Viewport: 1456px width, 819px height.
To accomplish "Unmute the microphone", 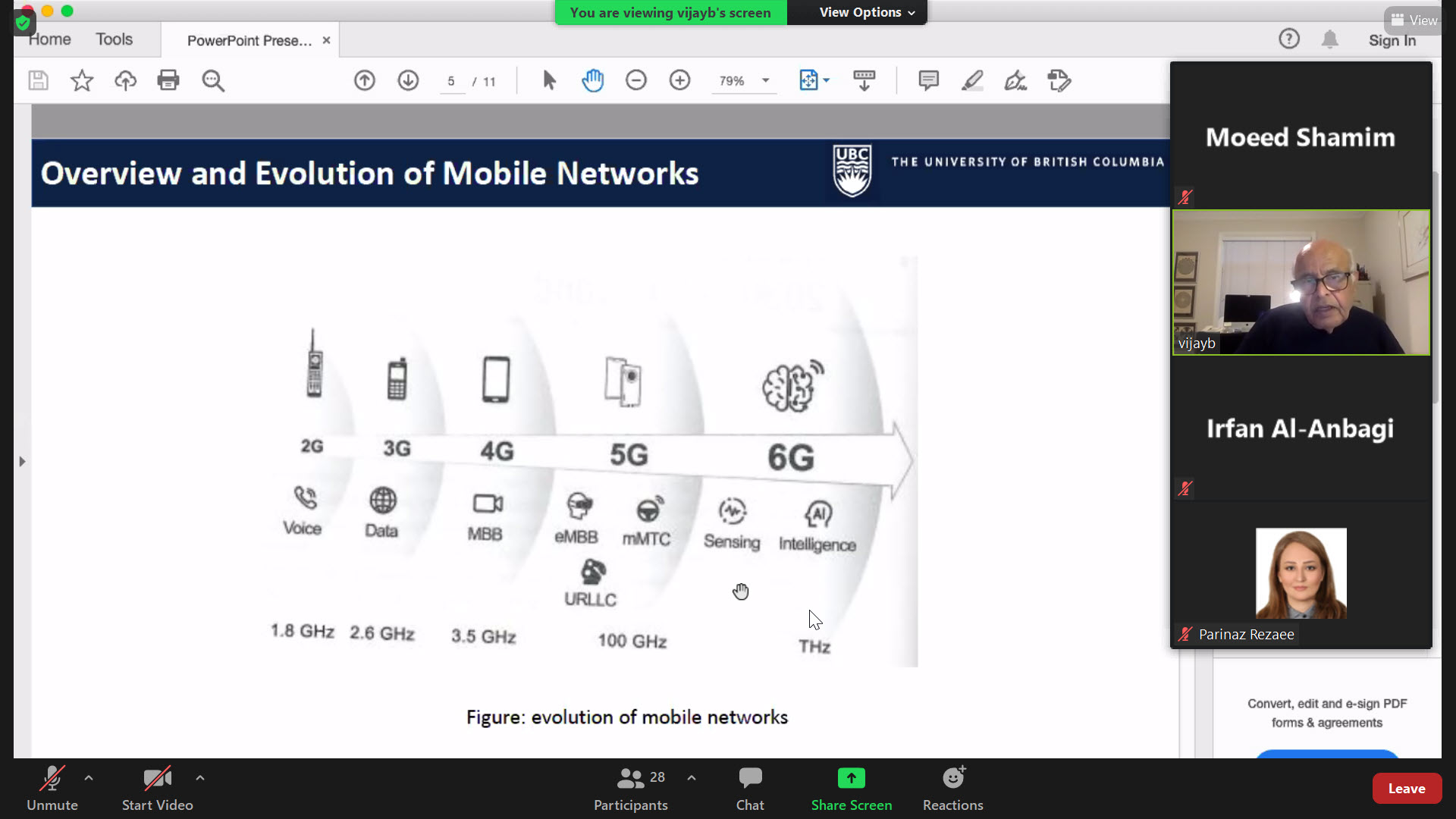I will pyautogui.click(x=52, y=788).
